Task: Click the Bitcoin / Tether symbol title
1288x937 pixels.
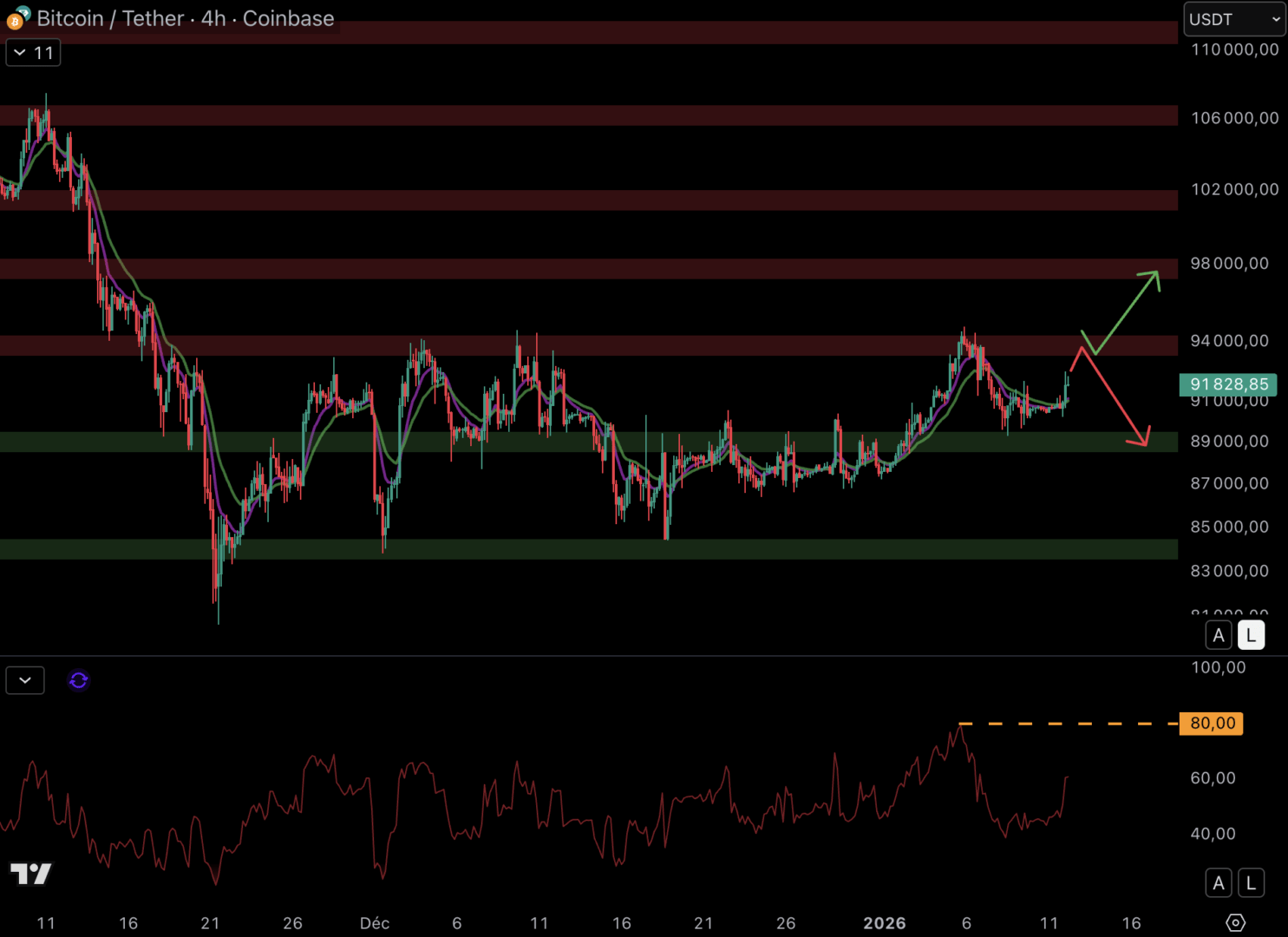Action: [x=186, y=18]
